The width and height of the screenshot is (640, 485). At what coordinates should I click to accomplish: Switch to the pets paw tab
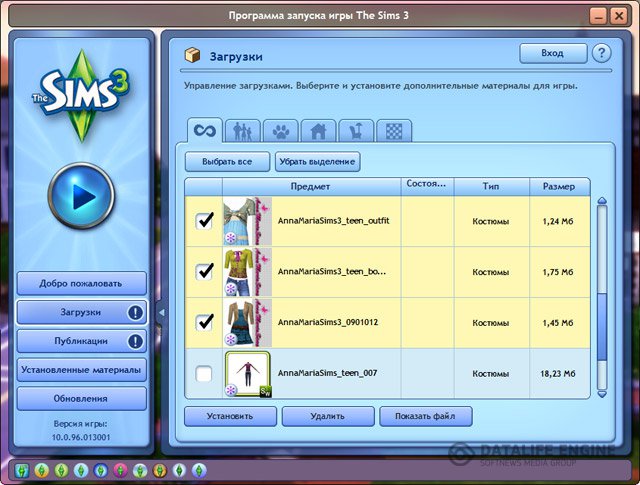[x=280, y=131]
